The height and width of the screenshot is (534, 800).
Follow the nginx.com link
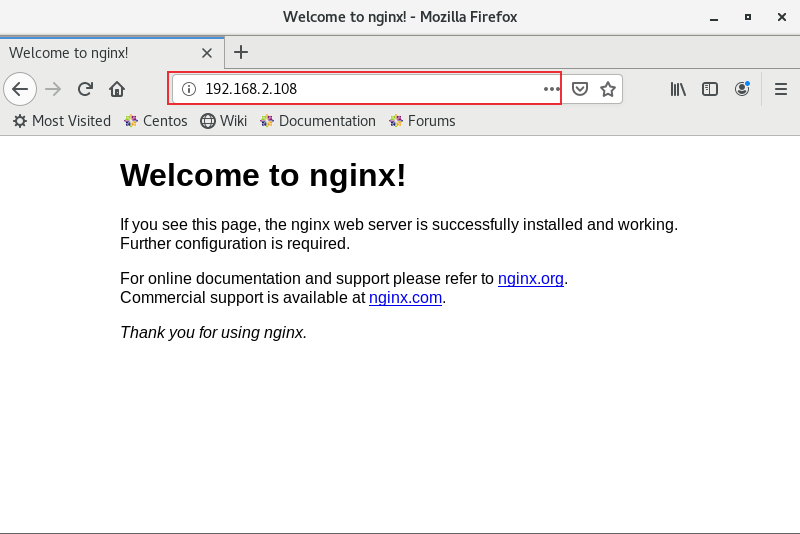(405, 297)
